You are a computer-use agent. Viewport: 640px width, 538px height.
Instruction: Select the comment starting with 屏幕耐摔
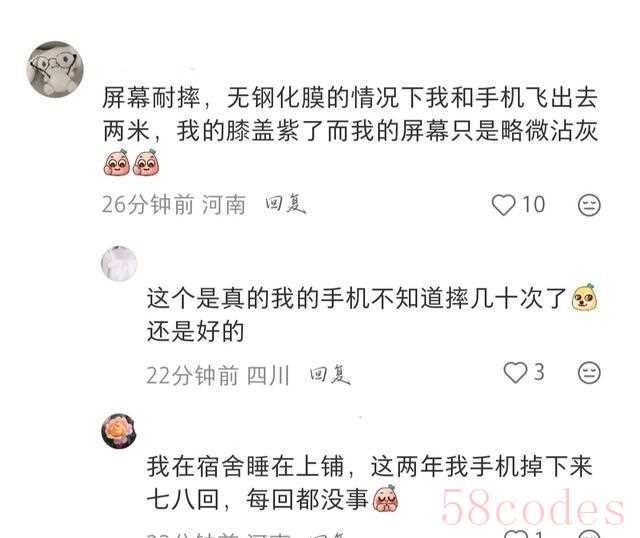[x=350, y=130]
